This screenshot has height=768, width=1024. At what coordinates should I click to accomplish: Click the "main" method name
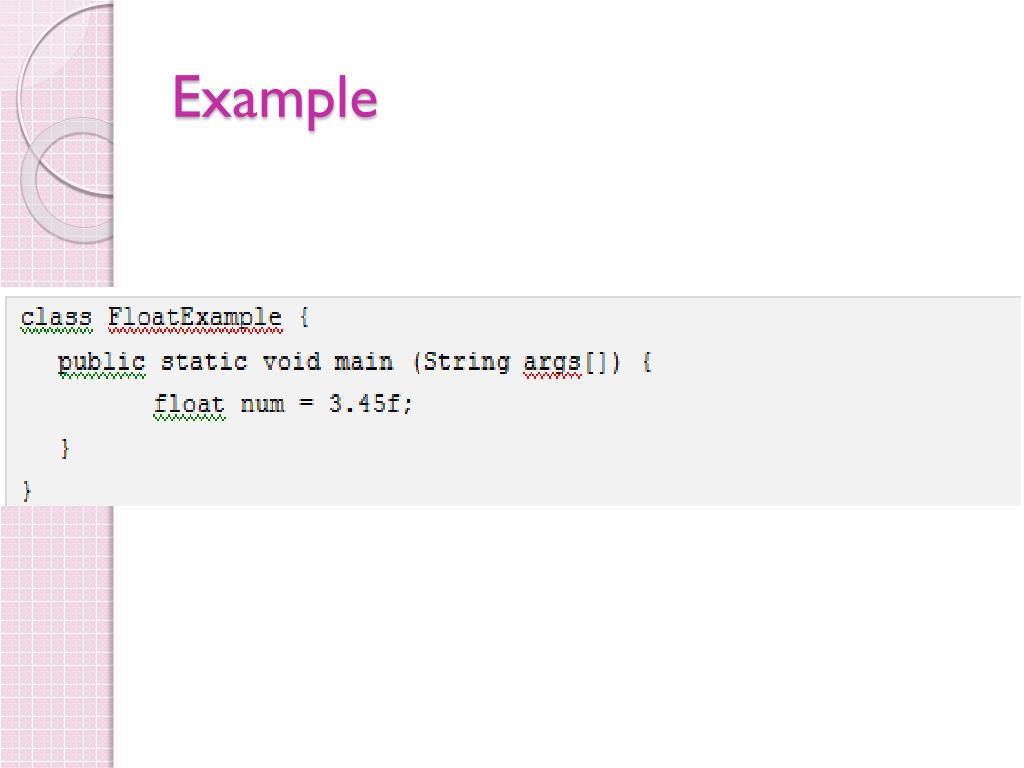364,361
